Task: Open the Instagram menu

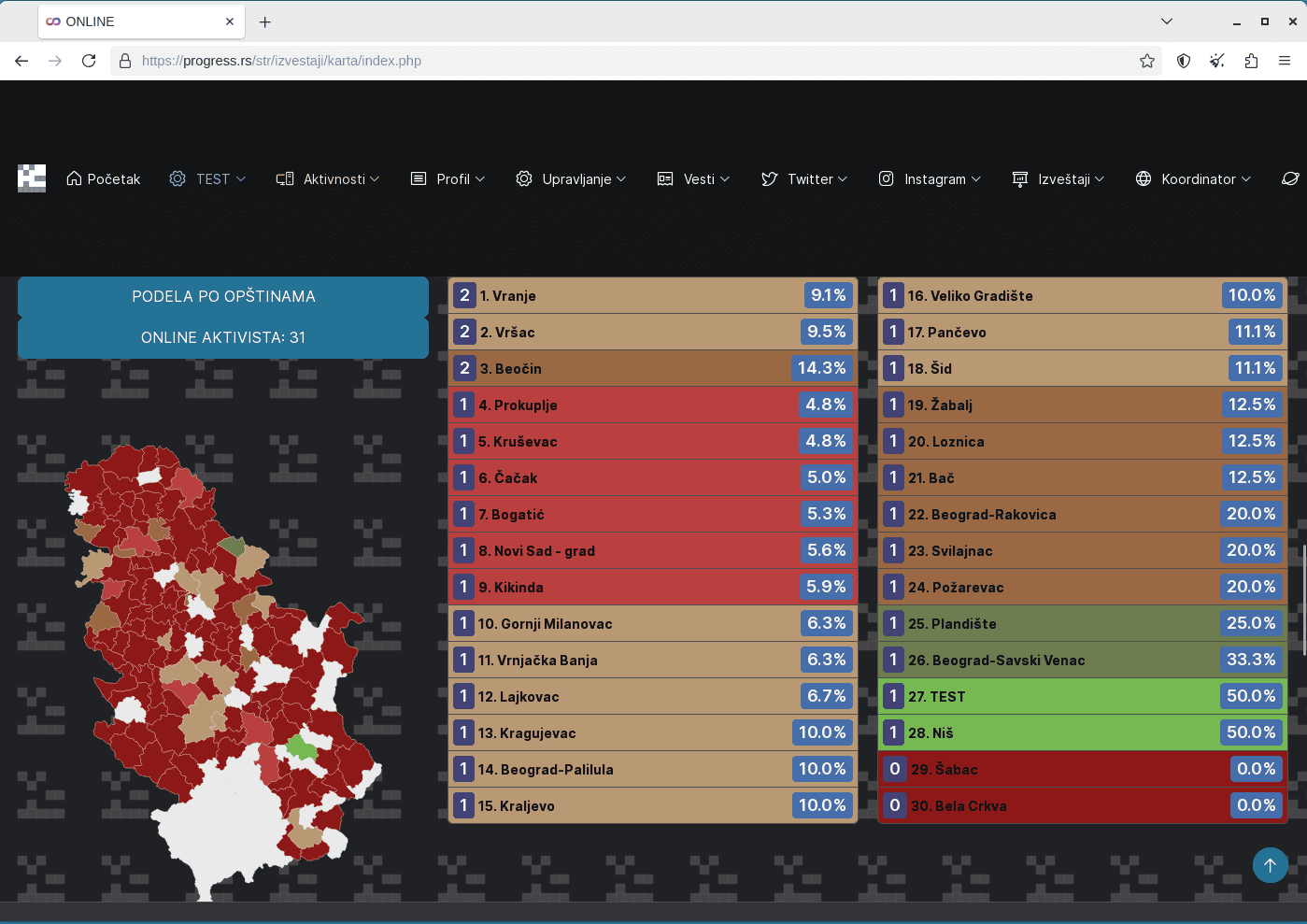Action: (x=930, y=178)
